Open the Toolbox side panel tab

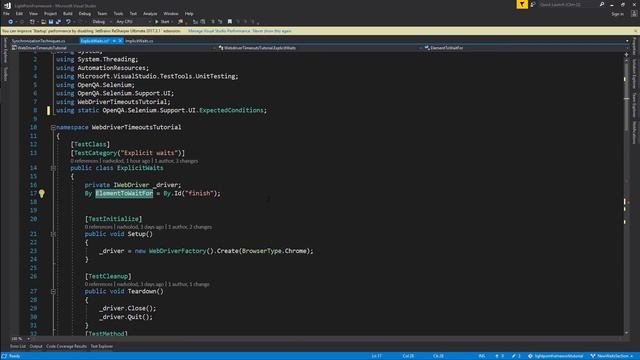point(5,73)
